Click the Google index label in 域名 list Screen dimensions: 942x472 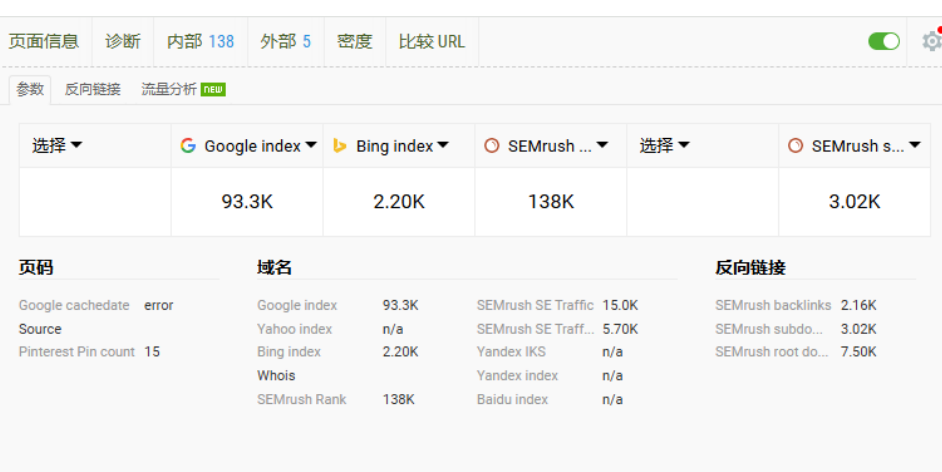pos(297,305)
